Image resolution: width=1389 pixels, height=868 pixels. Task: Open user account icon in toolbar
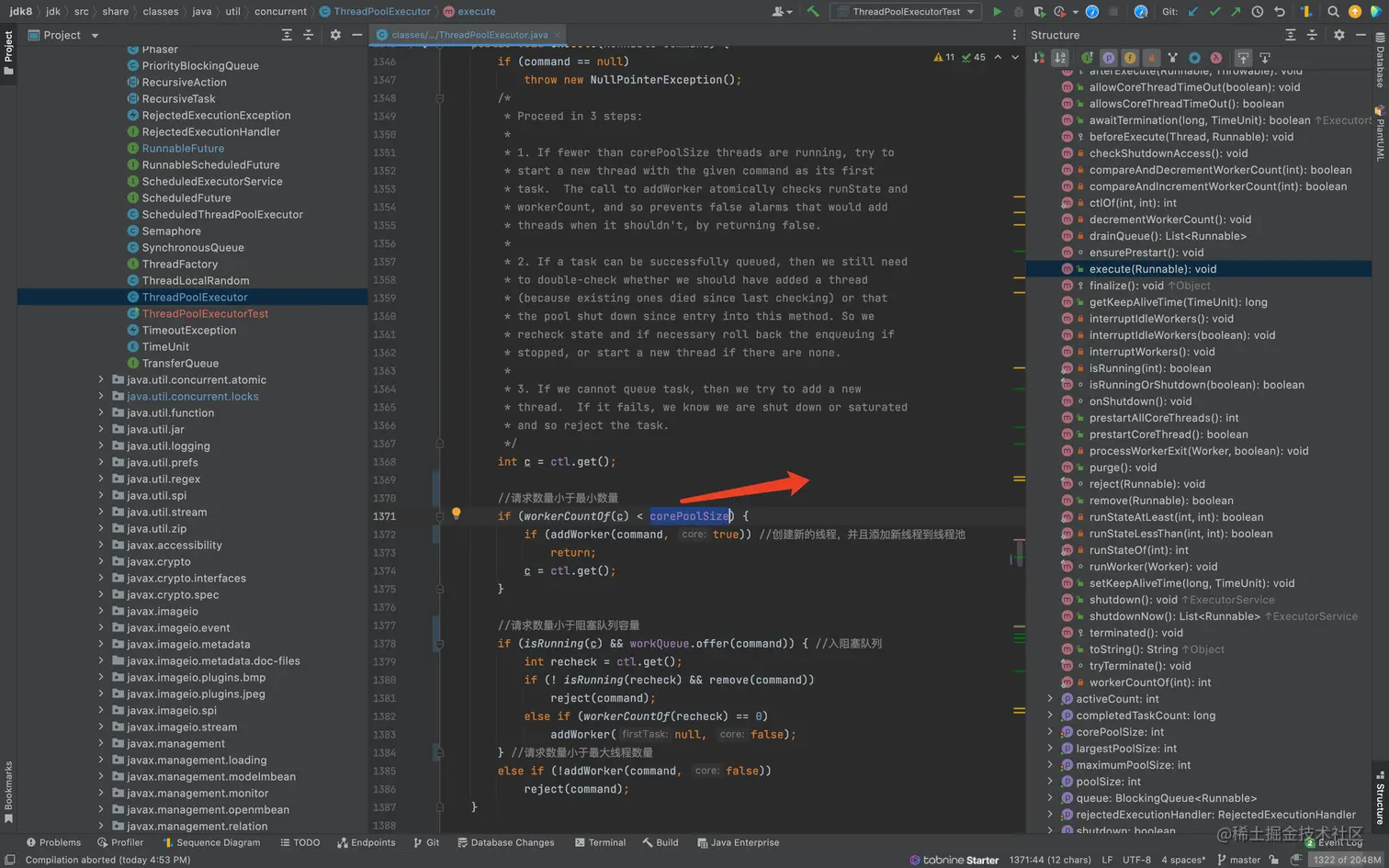pyautogui.click(x=782, y=11)
